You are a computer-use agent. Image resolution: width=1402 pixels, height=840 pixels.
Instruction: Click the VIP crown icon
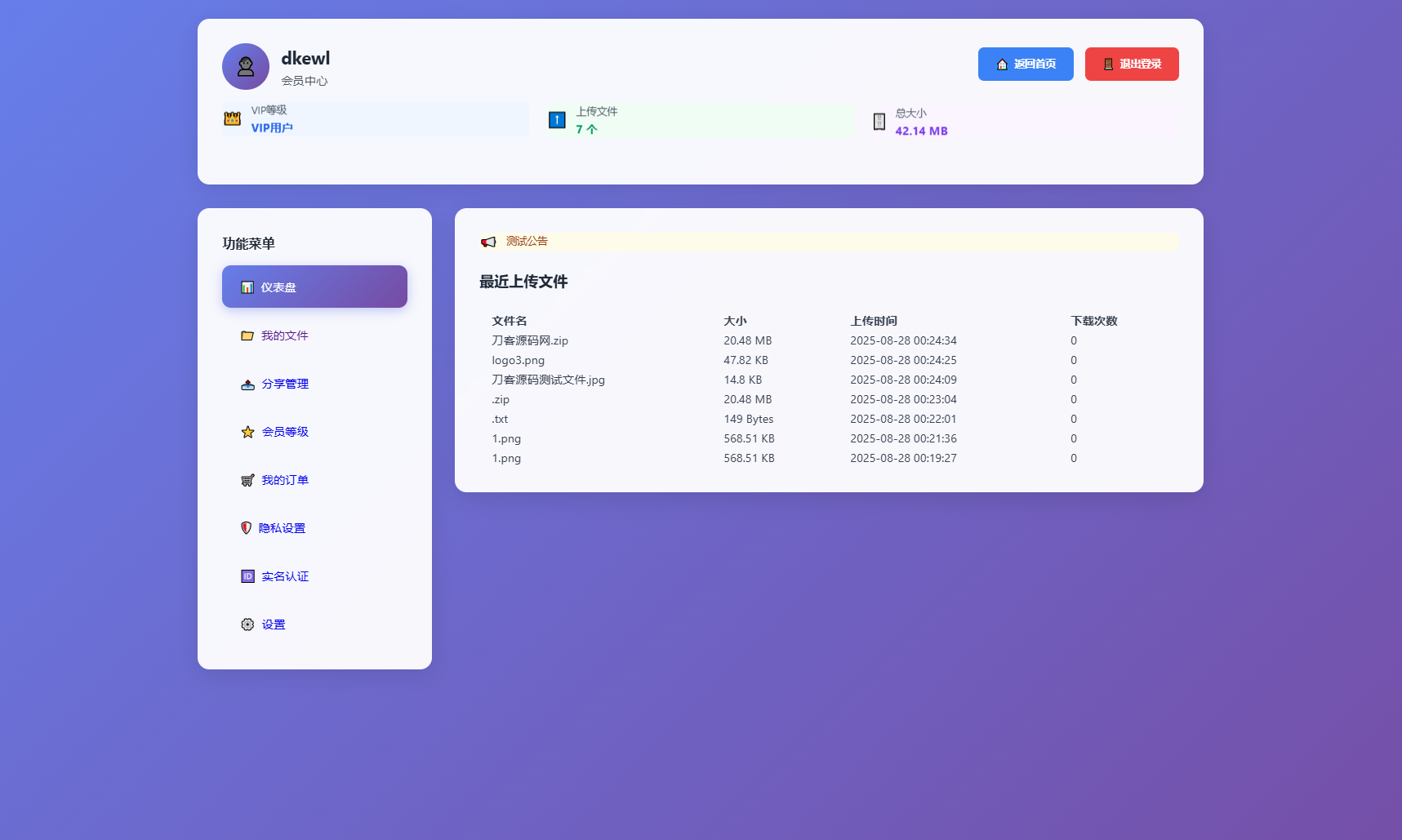click(231, 118)
